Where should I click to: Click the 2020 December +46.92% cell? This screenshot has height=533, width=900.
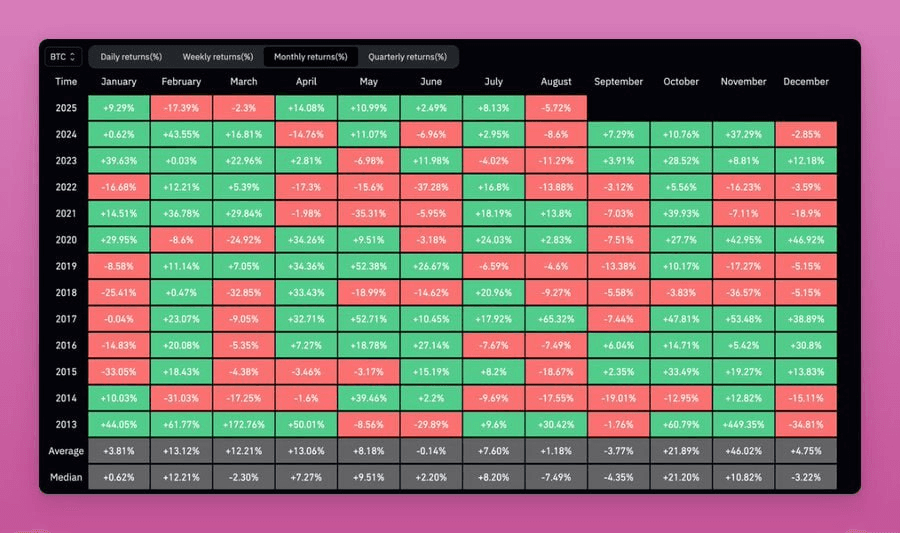[x=806, y=240]
